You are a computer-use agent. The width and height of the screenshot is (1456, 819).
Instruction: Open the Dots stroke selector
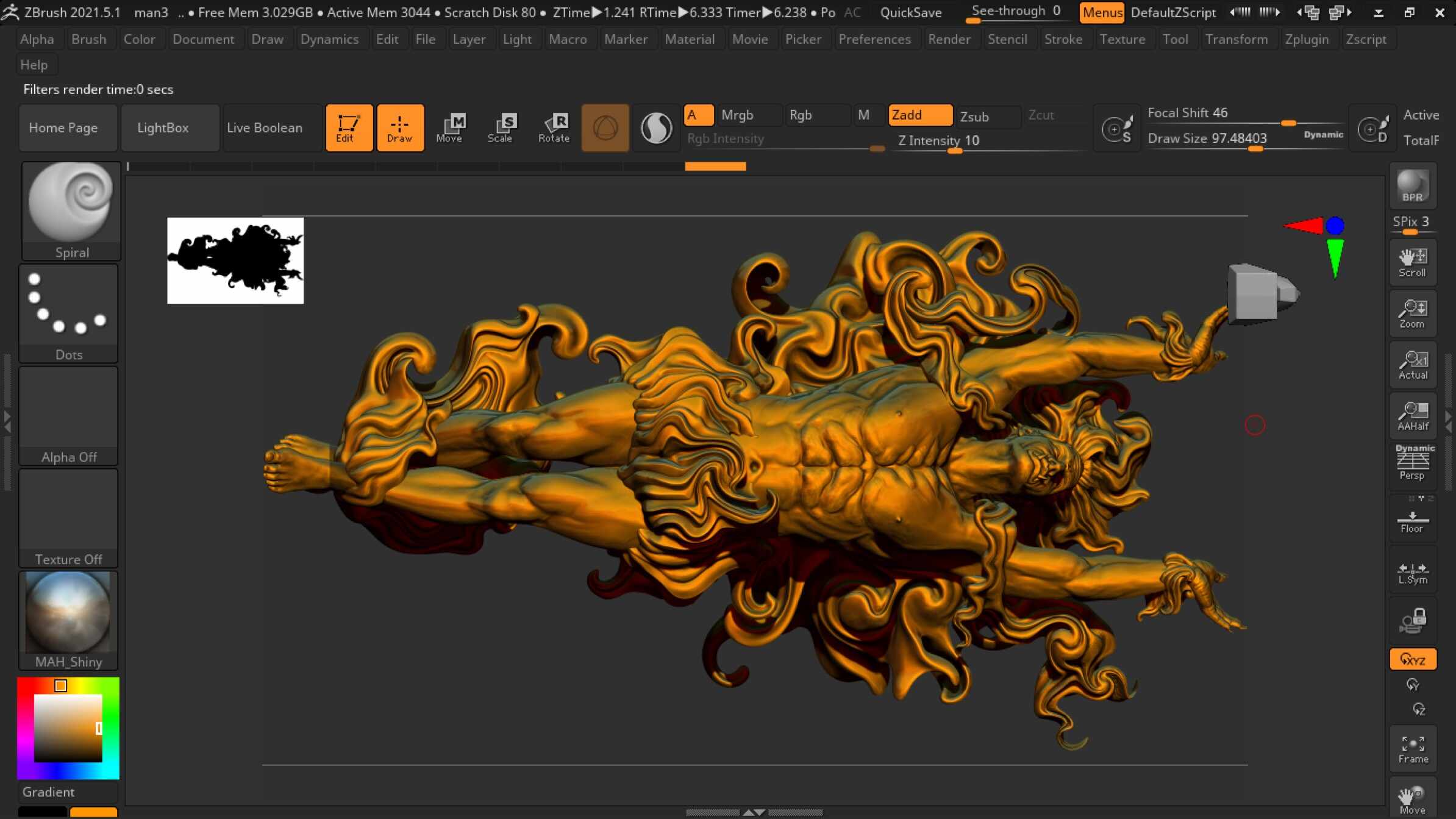pyautogui.click(x=69, y=313)
